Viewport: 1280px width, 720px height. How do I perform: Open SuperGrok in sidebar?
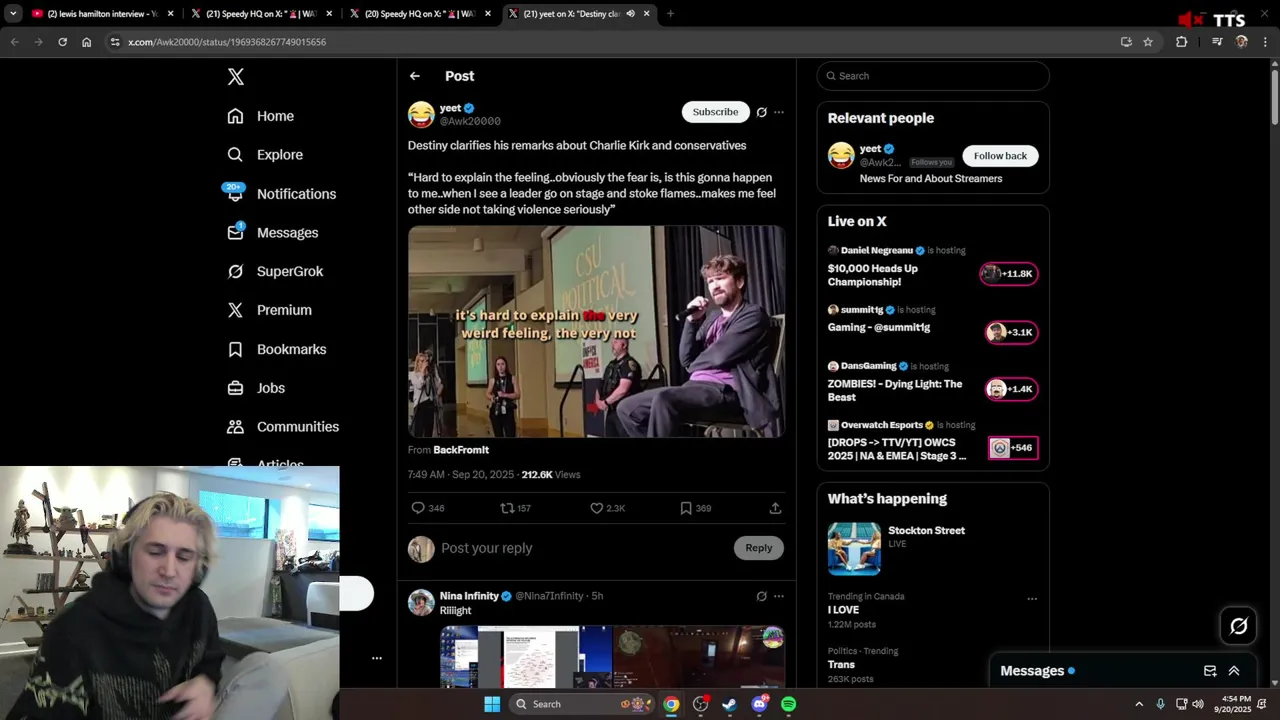pos(275,272)
